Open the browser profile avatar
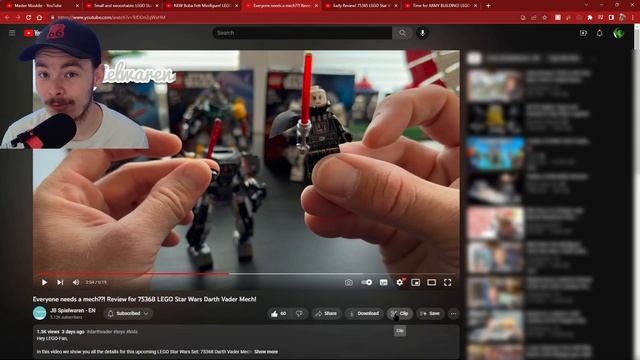 (x=622, y=18)
